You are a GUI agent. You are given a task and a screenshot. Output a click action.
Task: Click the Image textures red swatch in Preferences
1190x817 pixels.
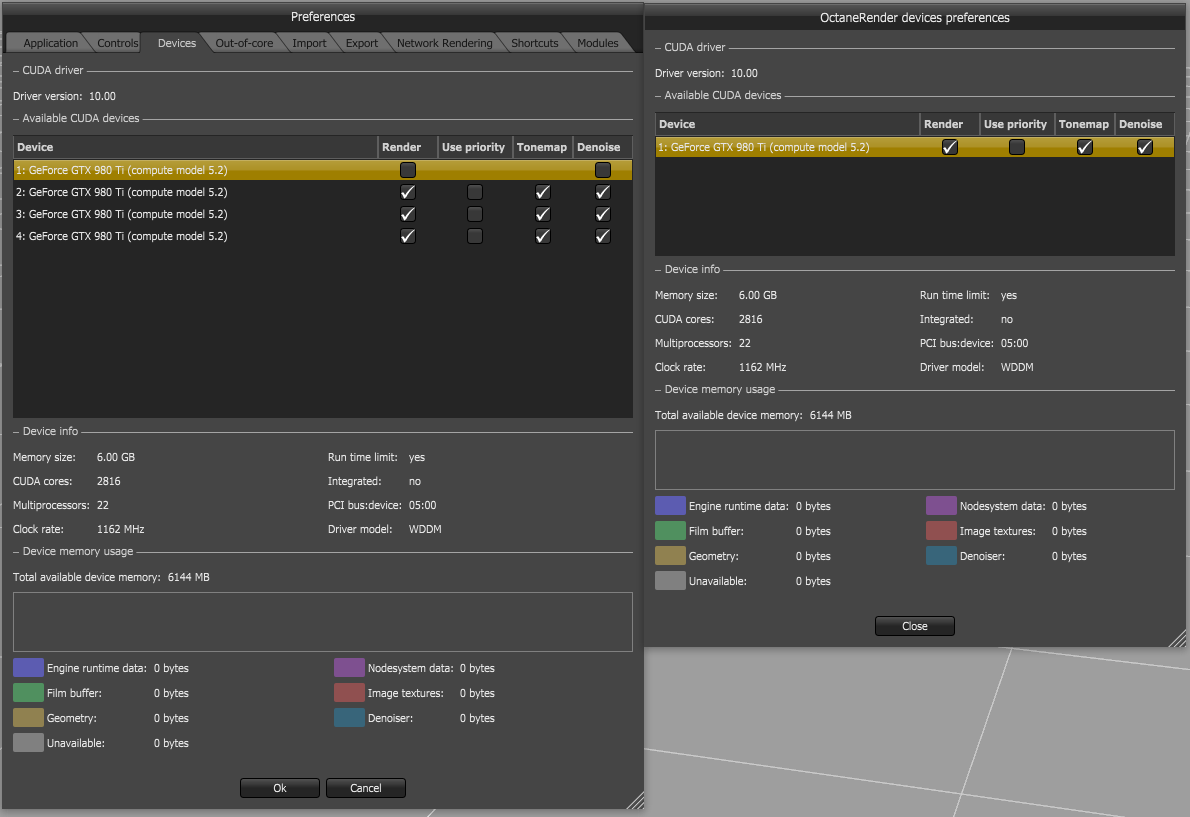349,693
